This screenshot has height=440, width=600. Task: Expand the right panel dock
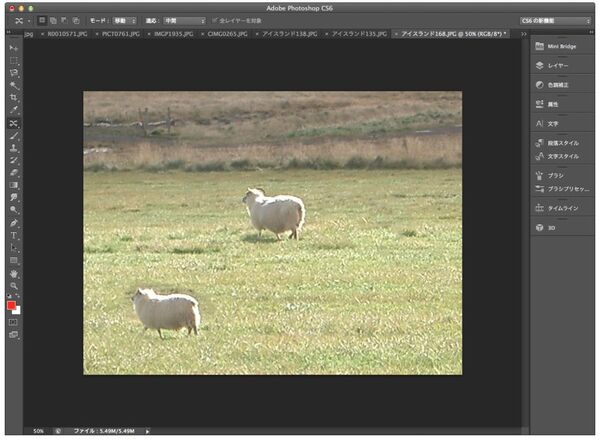pyautogui.click(x=590, y=33)
